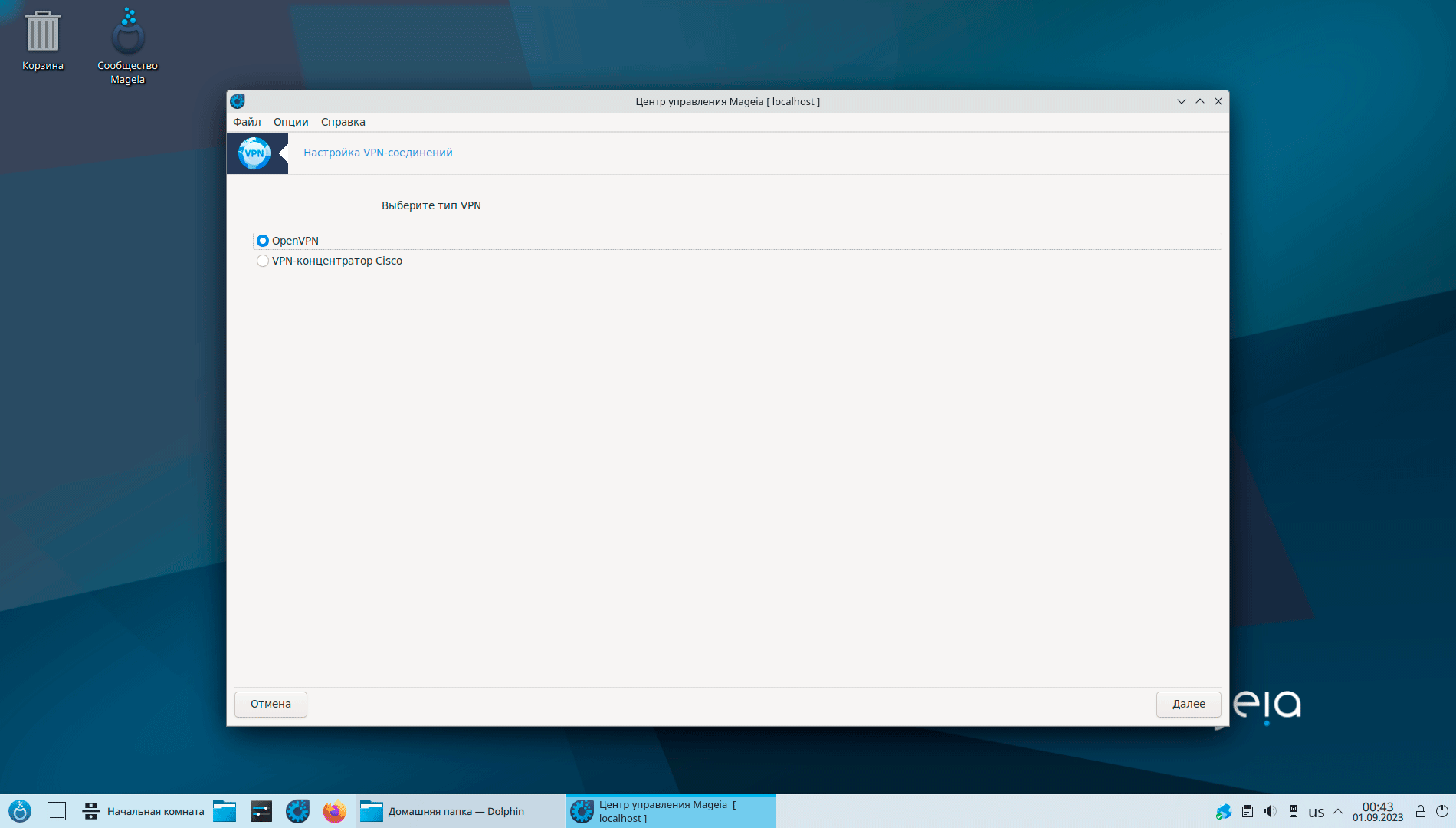Open the clipboard tray icon

tap(1248, 811)
